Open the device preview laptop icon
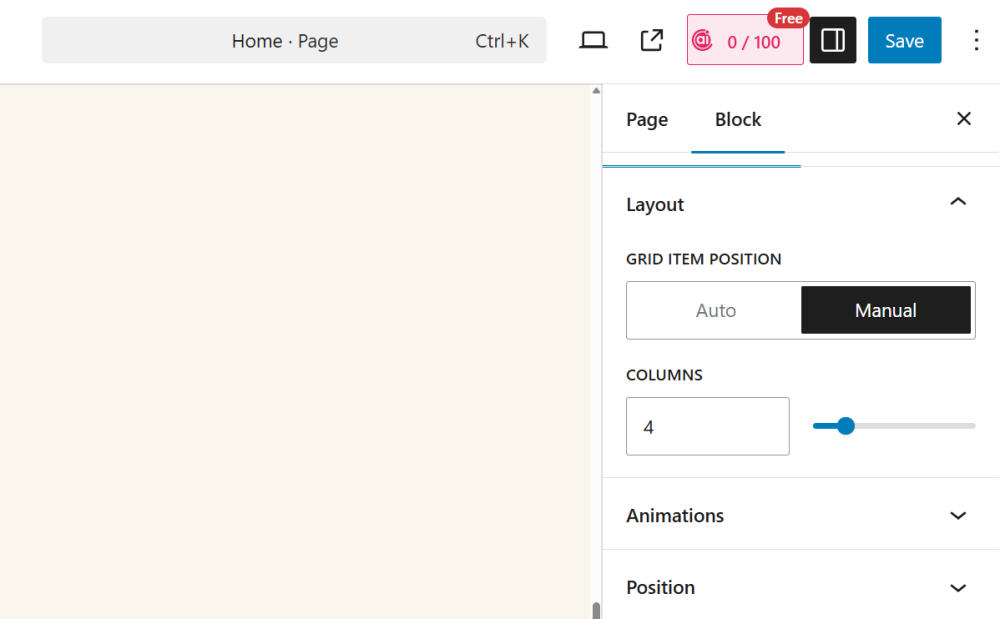This screenshot has height=619, width=1000. tap(593, 40)
